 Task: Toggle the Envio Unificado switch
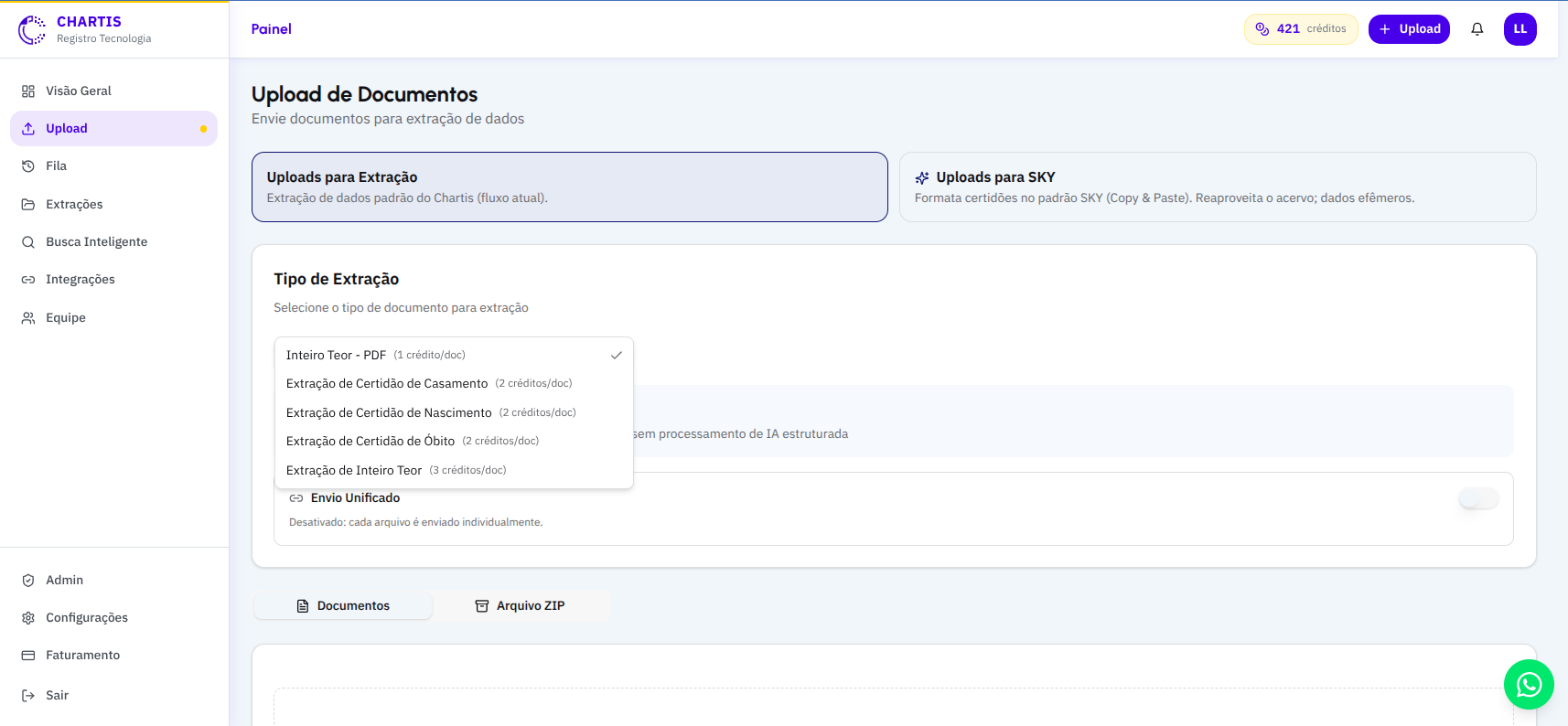[1478, 498]
